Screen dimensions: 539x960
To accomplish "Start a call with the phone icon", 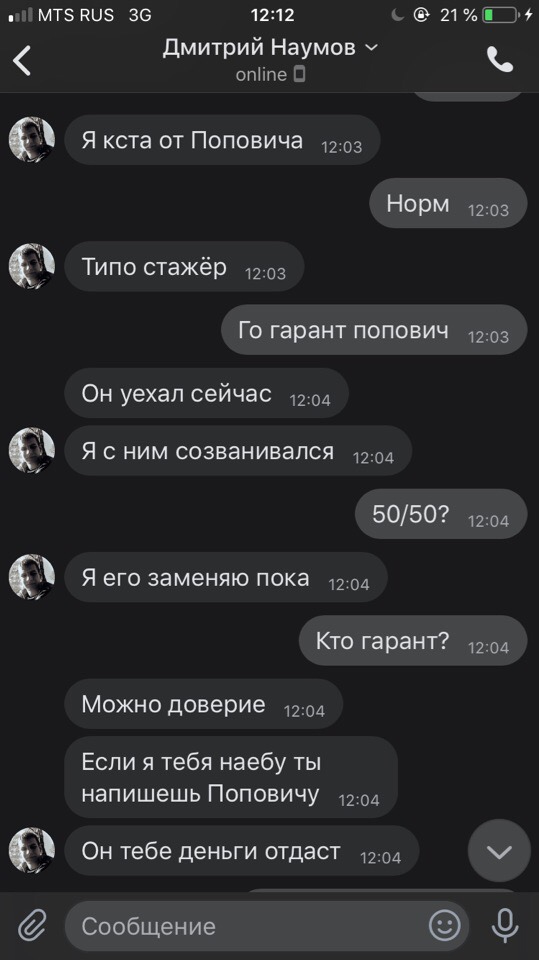I will [500, 59].
